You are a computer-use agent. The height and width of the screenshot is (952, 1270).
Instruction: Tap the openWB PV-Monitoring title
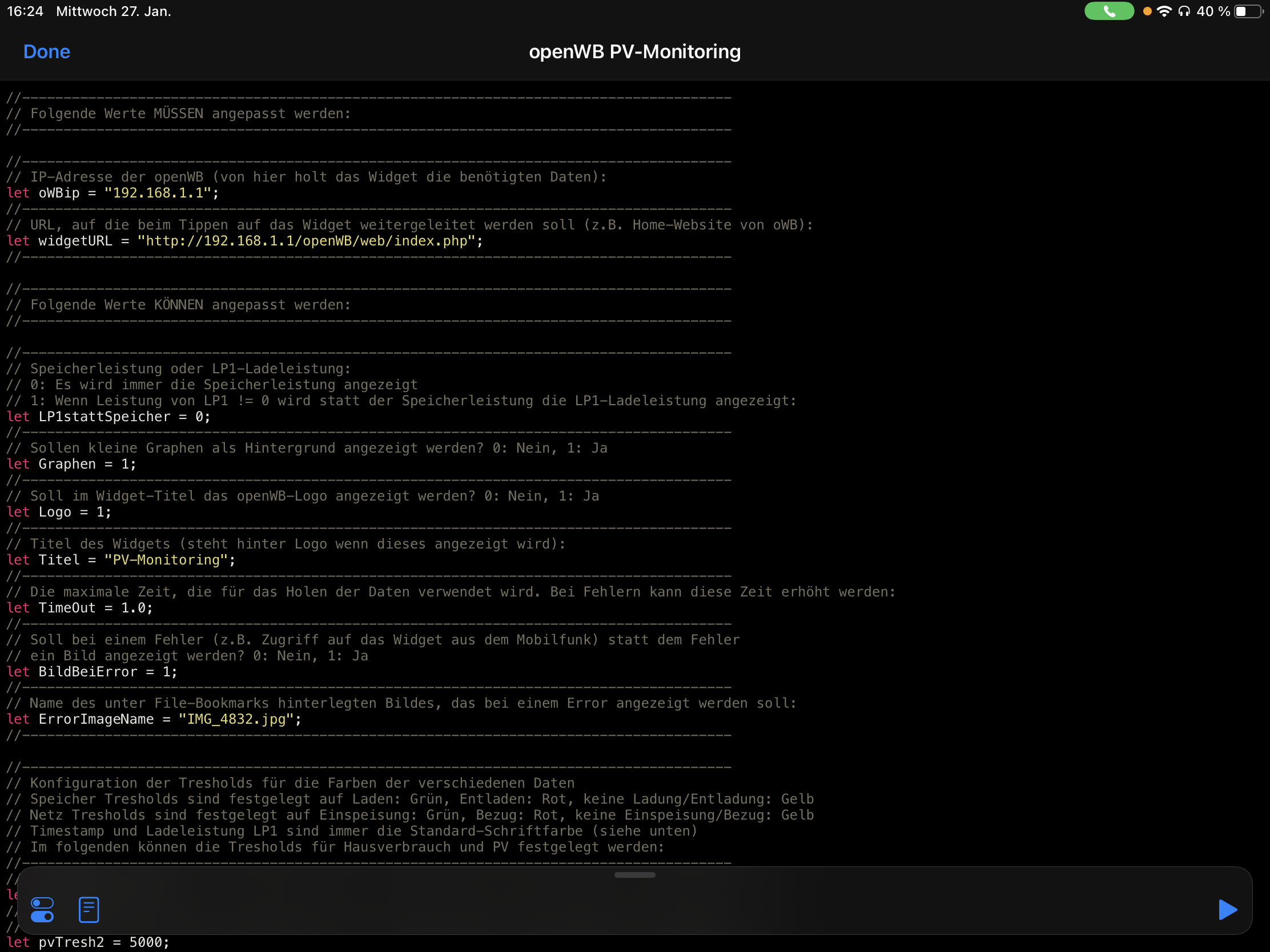coord(634,51)
